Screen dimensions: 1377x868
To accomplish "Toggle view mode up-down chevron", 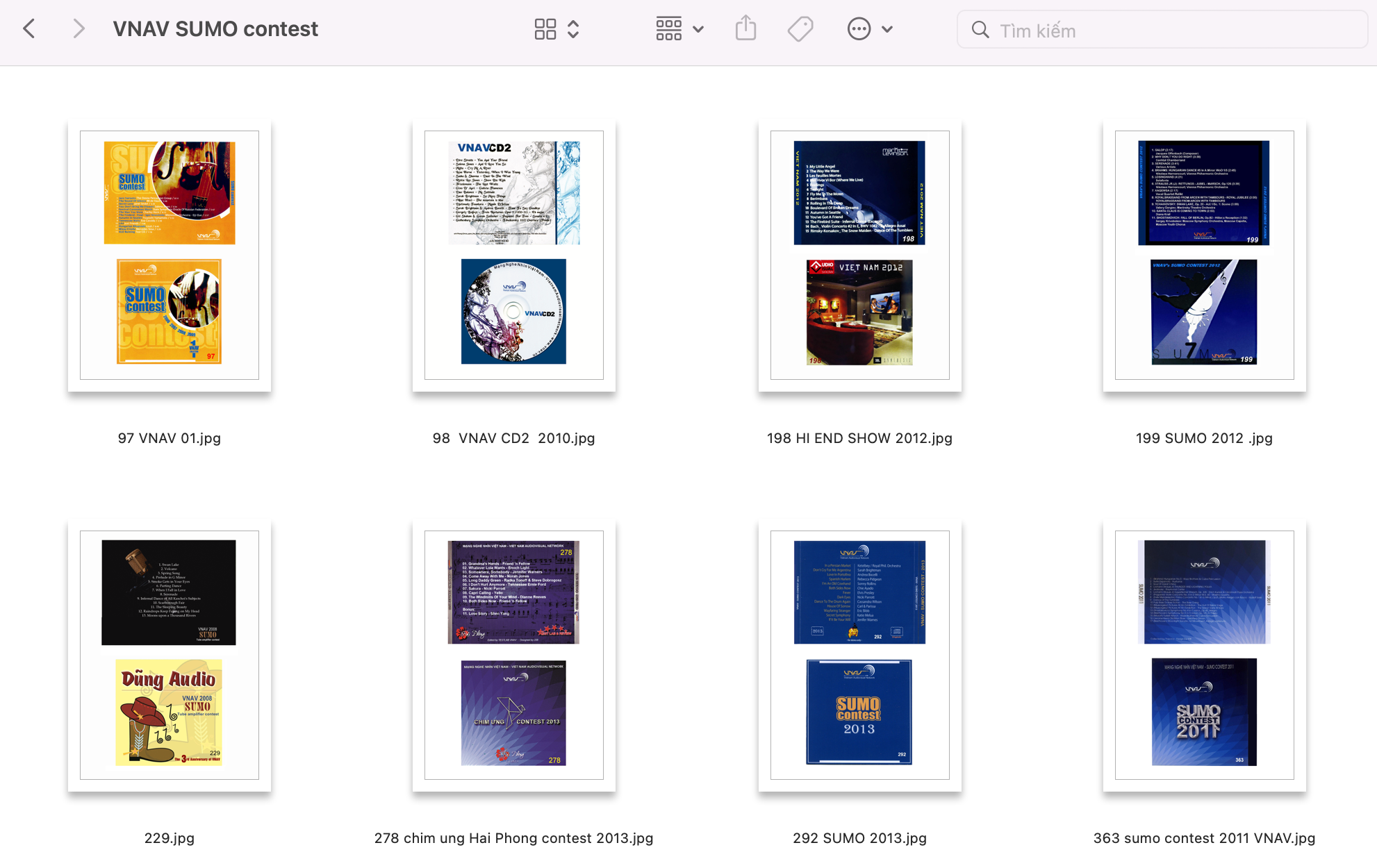I will coord(573,29).
